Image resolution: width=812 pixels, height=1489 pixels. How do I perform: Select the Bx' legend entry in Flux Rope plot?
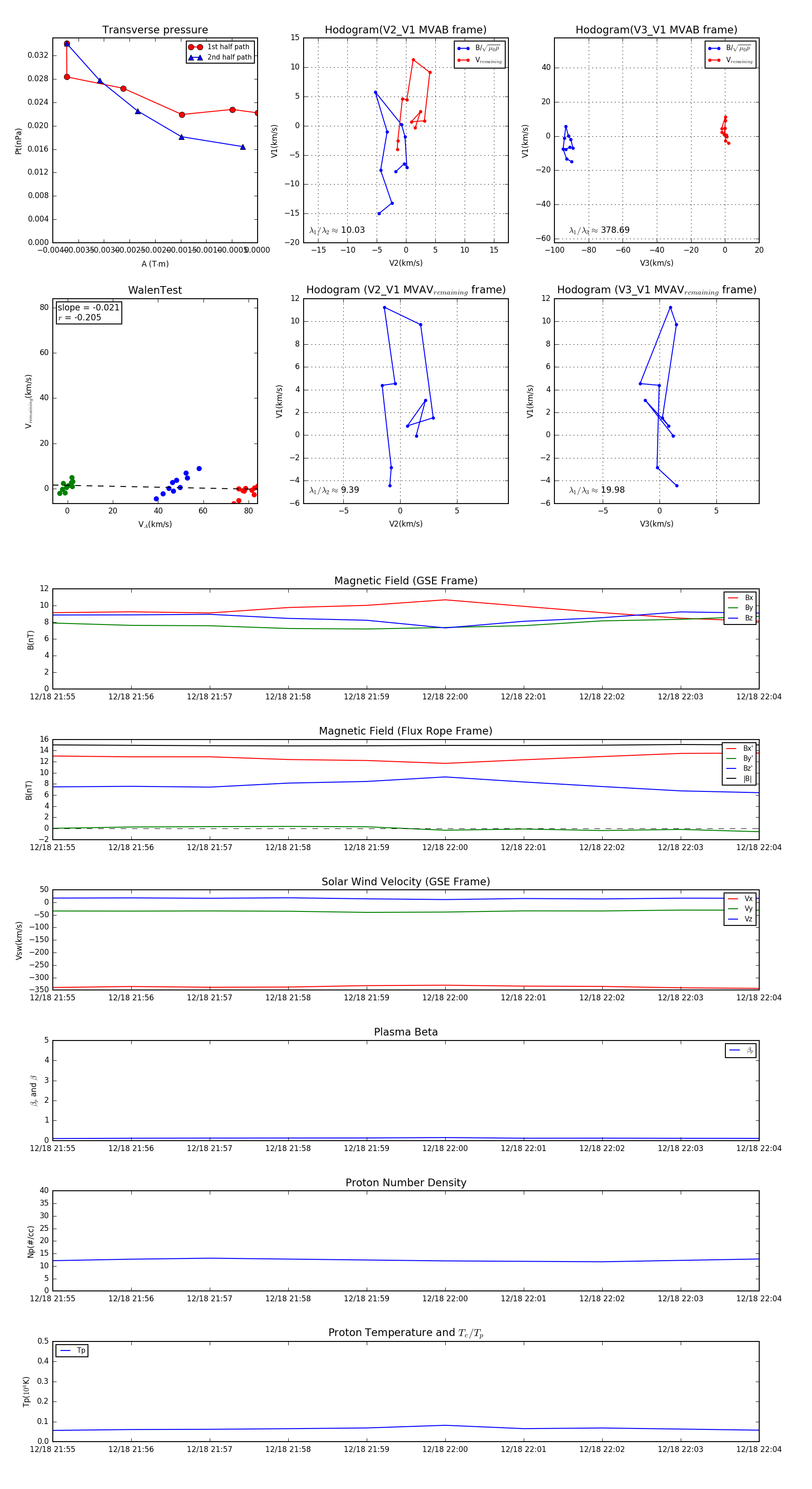739,749
